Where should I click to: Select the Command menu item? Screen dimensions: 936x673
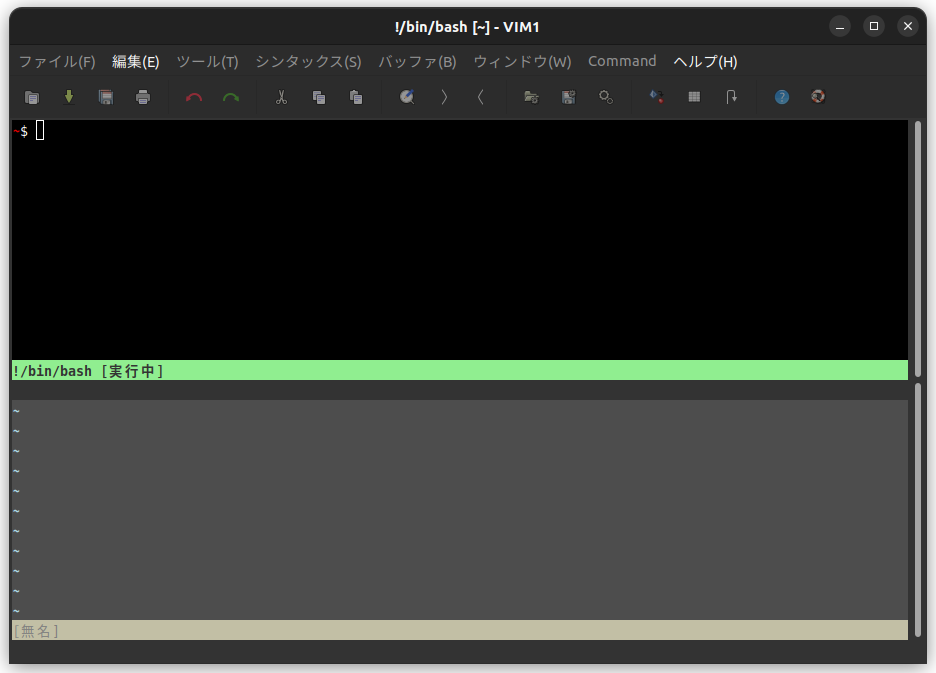click(622, 61)
